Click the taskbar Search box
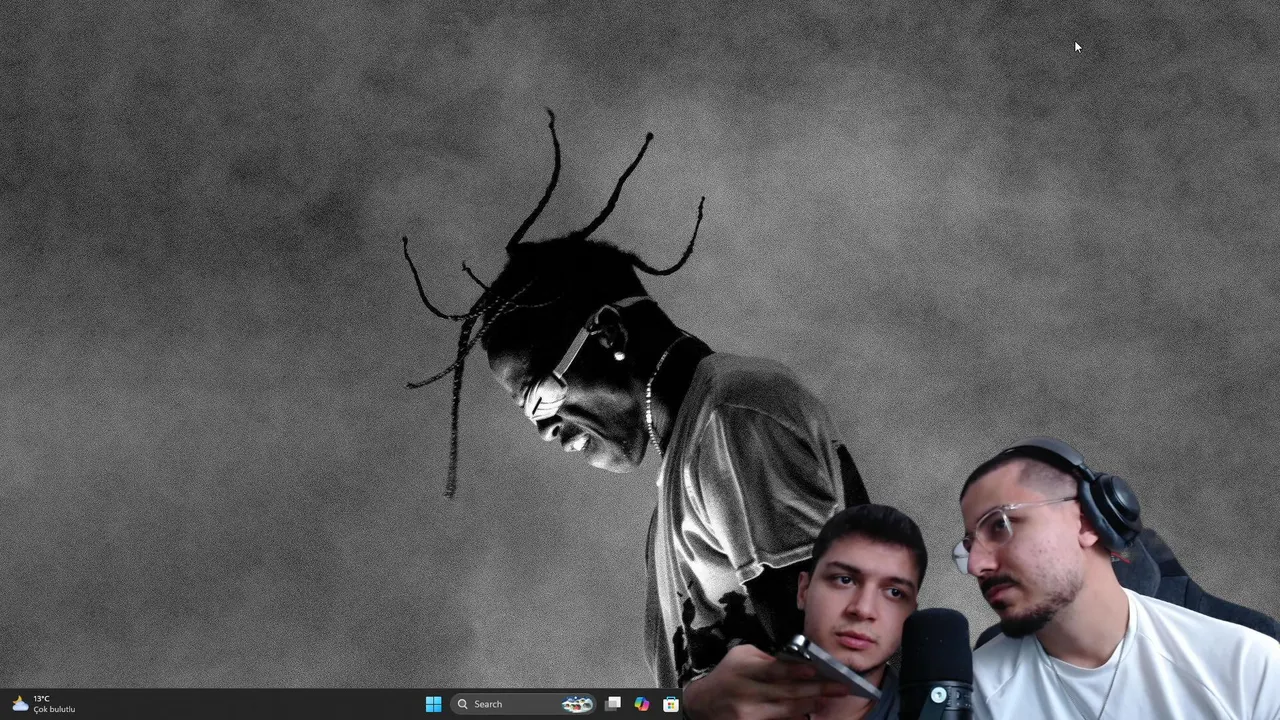 click(x=523, y=704)
